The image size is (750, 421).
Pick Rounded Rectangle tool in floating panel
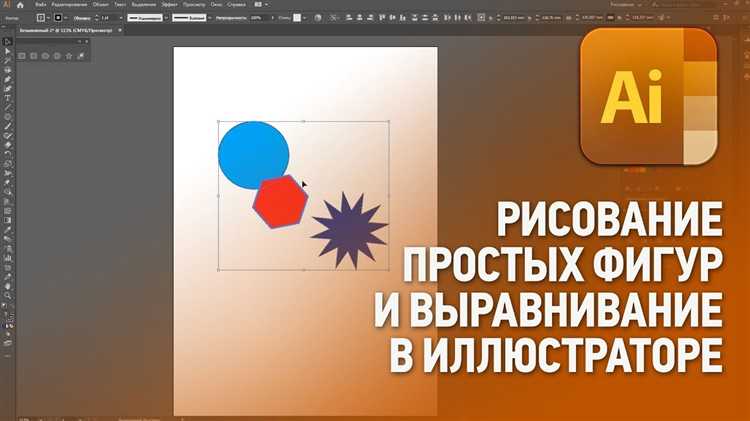(x=33, y=56)
